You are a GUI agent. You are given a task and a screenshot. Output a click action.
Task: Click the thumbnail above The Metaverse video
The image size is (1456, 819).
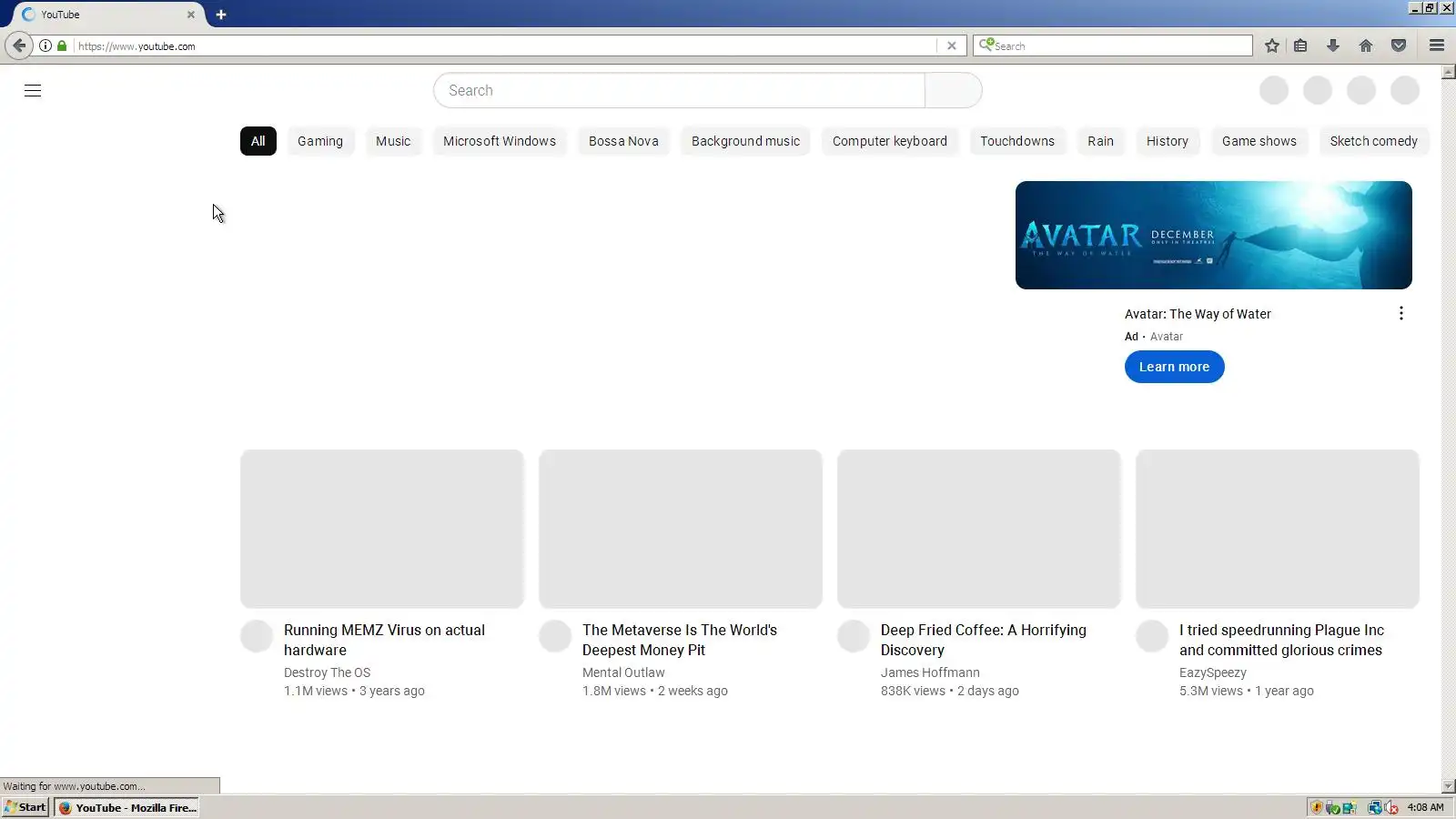click(681, 529)
